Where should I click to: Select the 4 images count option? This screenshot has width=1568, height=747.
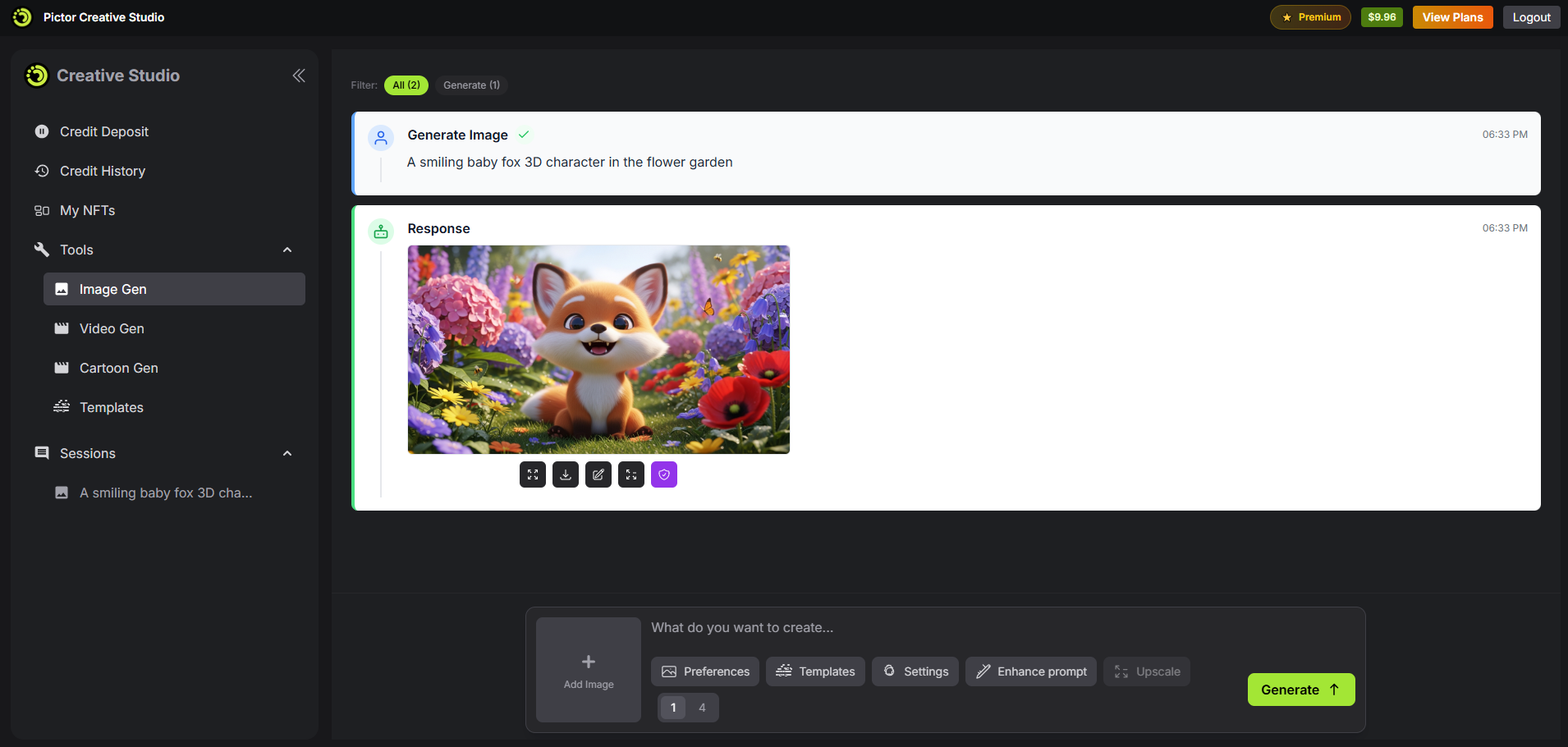[702, 708]
